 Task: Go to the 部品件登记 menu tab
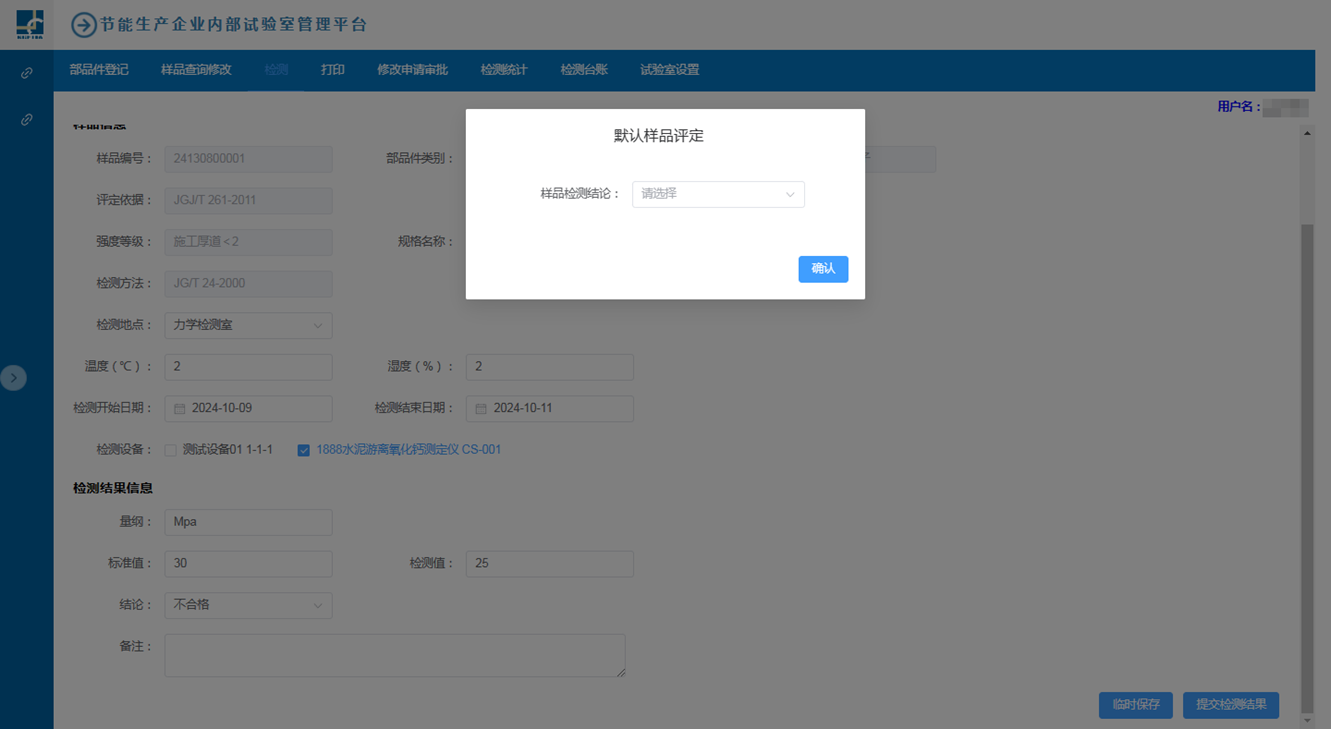coord(99,70)
